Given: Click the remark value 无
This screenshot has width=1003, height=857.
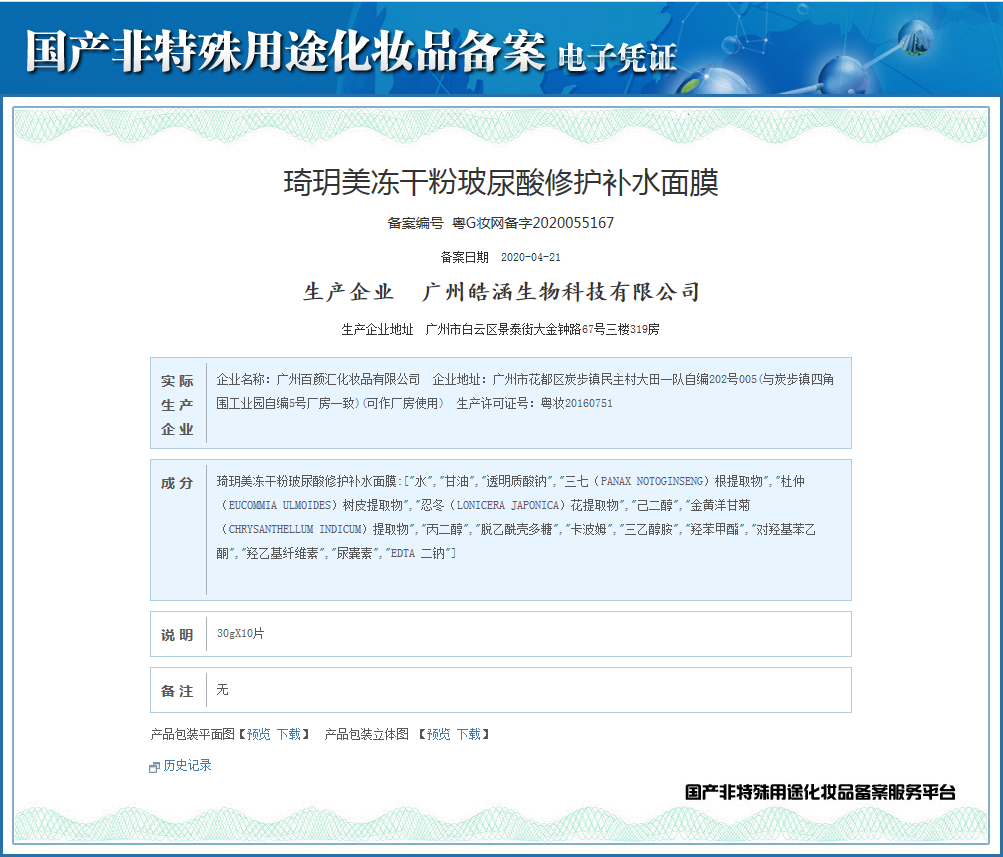Looking at the screenshot, I should coord(223,689).
